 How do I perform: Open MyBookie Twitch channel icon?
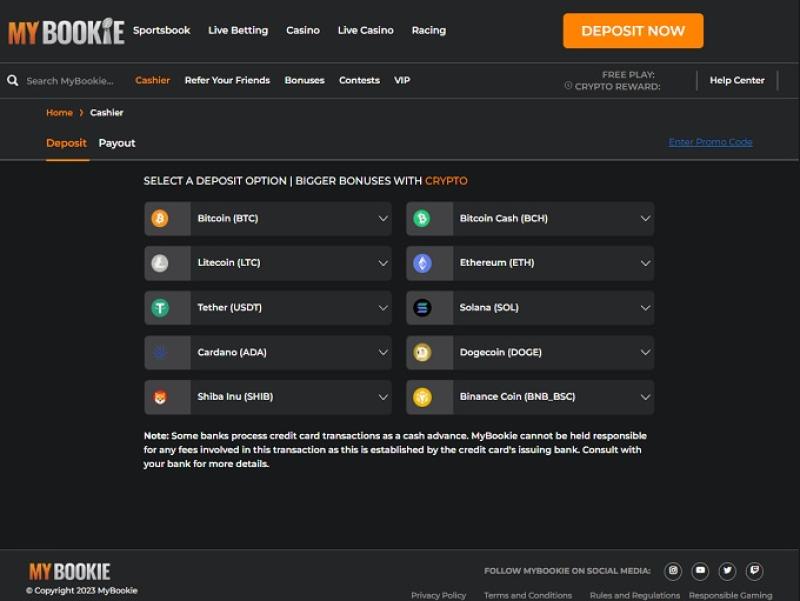tap(754, 571)
